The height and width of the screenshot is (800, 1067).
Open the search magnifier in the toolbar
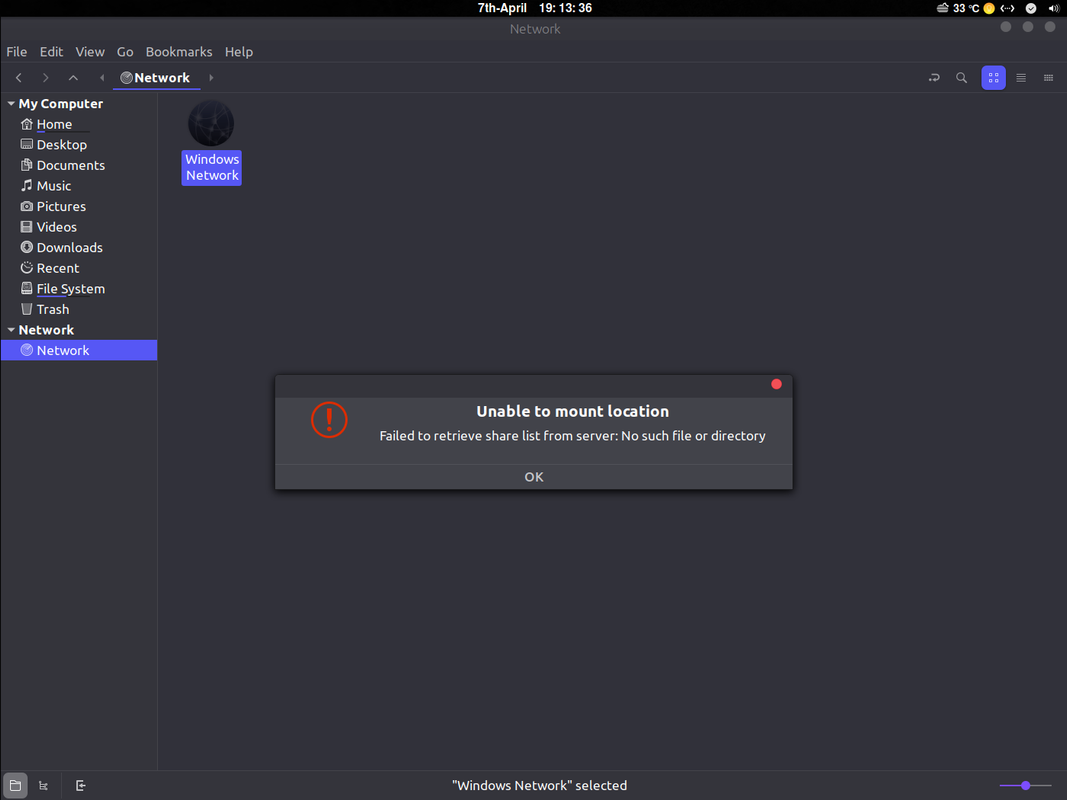click(x=961, y=78)
